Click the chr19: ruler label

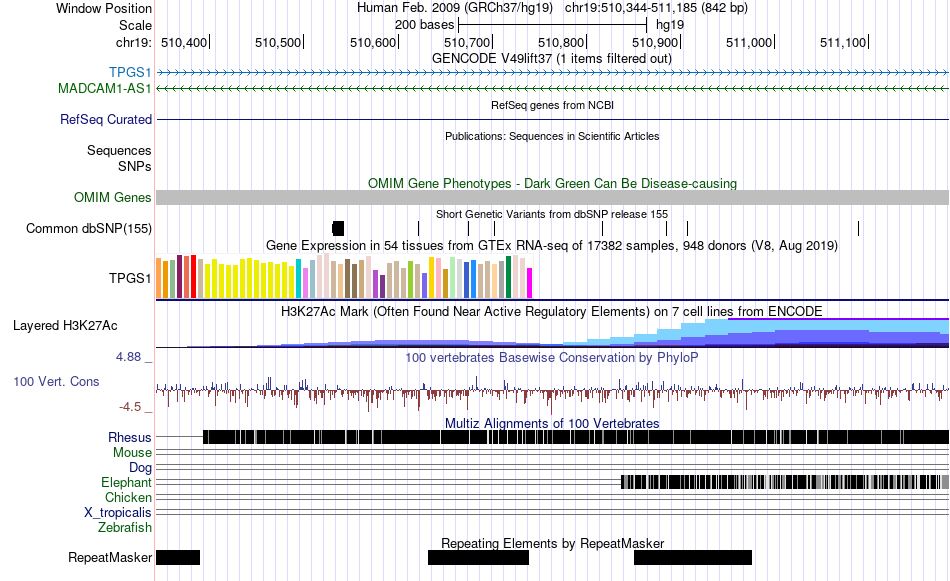point(133,42)
